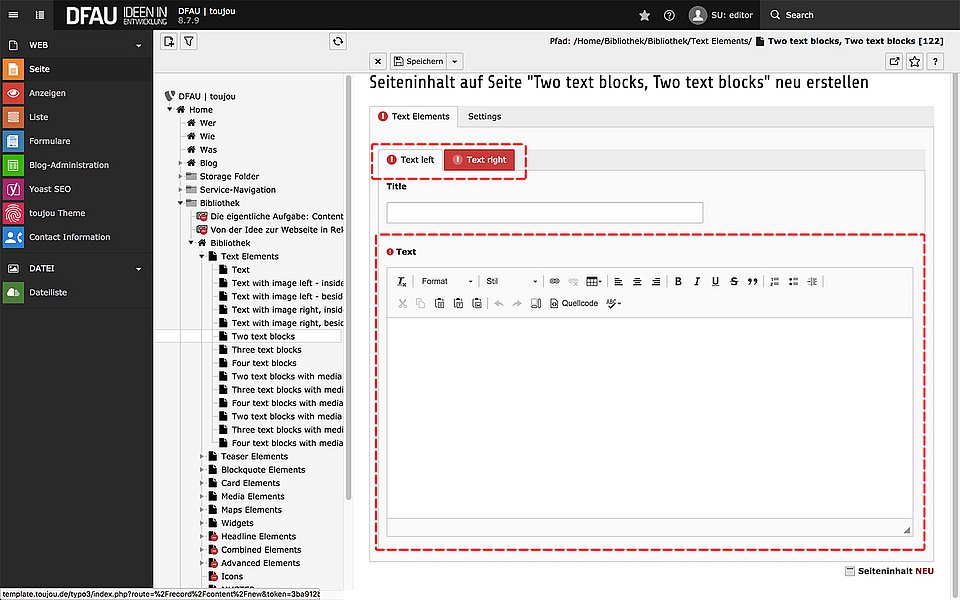
Task: Click the Speichern save button
Action: pos(419,61)
